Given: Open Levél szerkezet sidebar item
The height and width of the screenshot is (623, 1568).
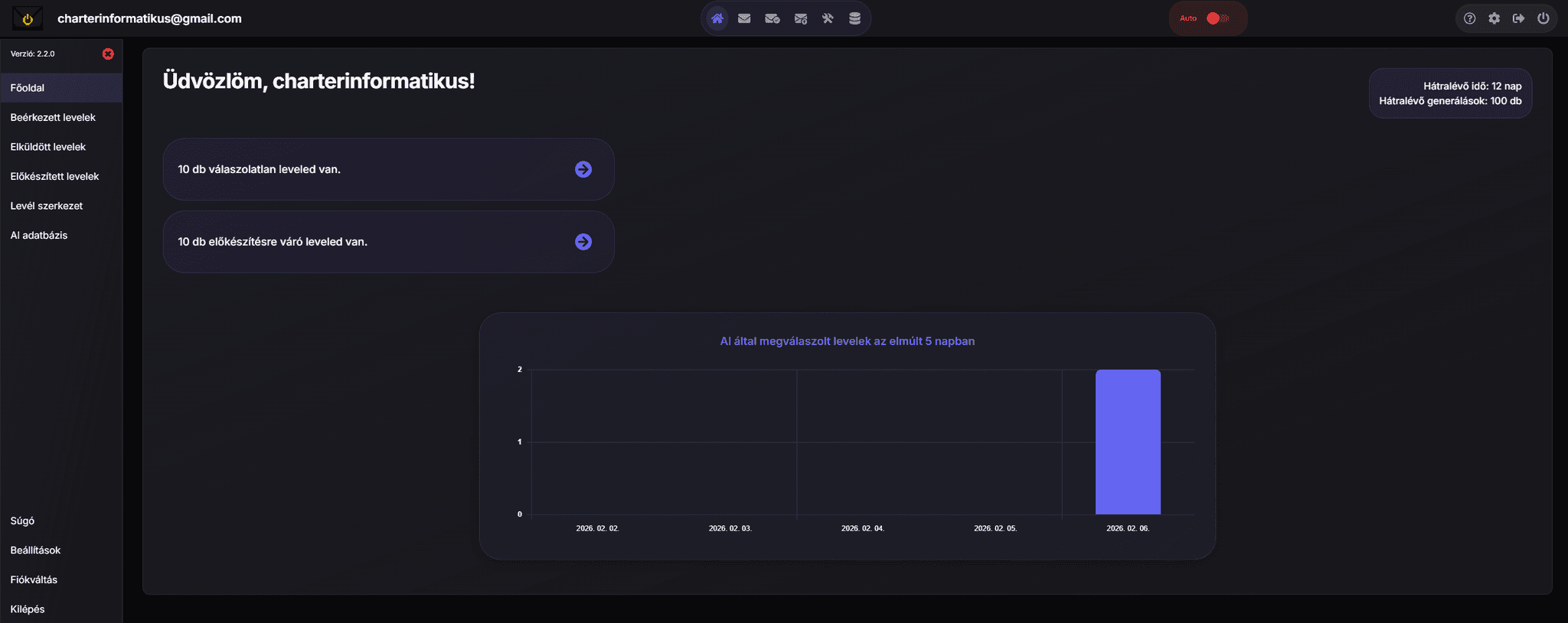Looking at the screenshot, I should [x=46, y=206].
